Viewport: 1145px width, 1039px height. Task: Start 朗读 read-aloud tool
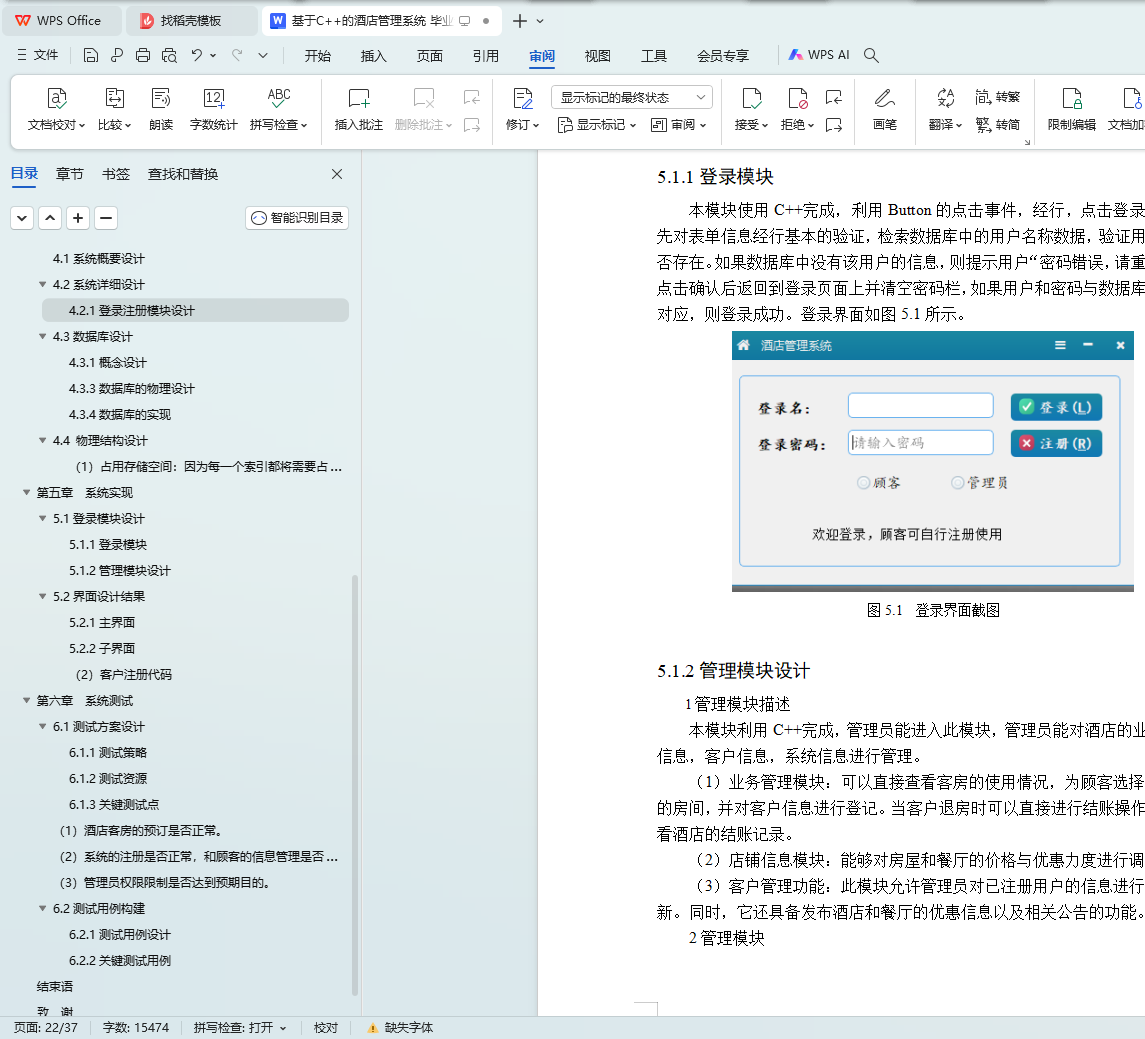[x=161, y=109]
